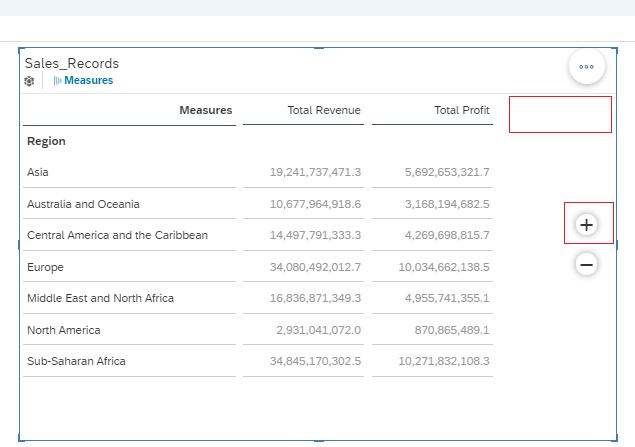635x447 pixels.
Task: Click Europe revenue cell 34,080,492,012.7
Action: pyautogui.click(x=315, y=267)
